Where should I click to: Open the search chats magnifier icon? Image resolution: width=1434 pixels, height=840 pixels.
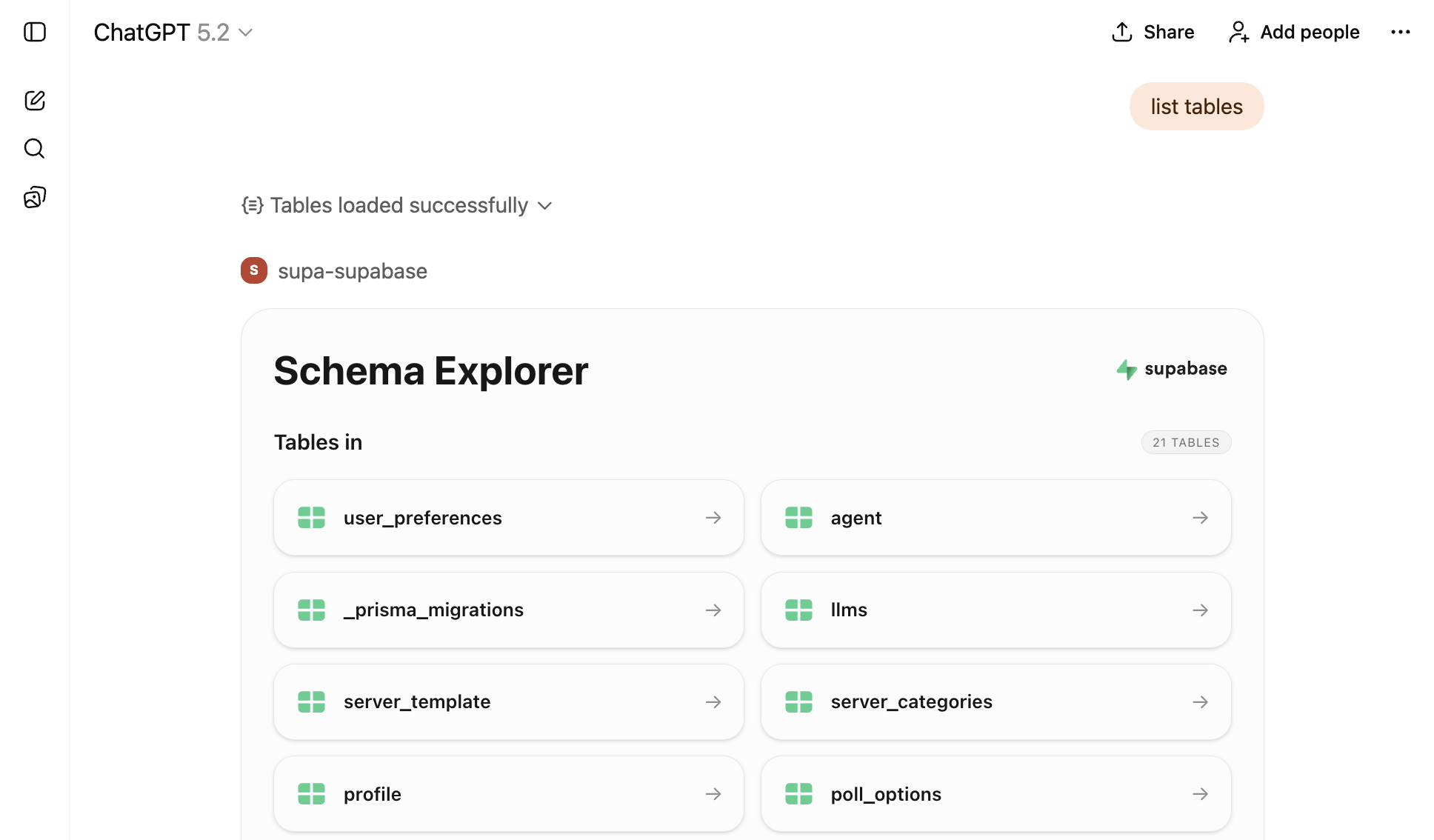tap(35, 149)
